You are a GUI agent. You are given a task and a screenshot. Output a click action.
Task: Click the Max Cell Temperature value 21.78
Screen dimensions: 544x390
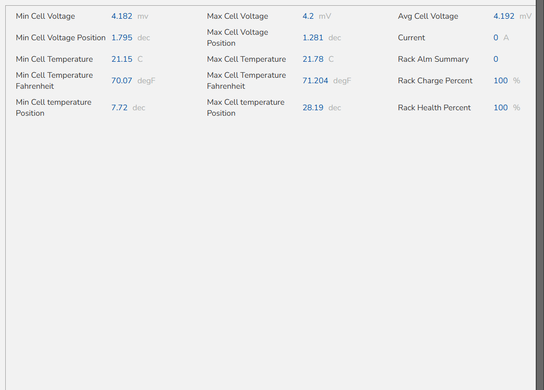(x=313, y=59)
